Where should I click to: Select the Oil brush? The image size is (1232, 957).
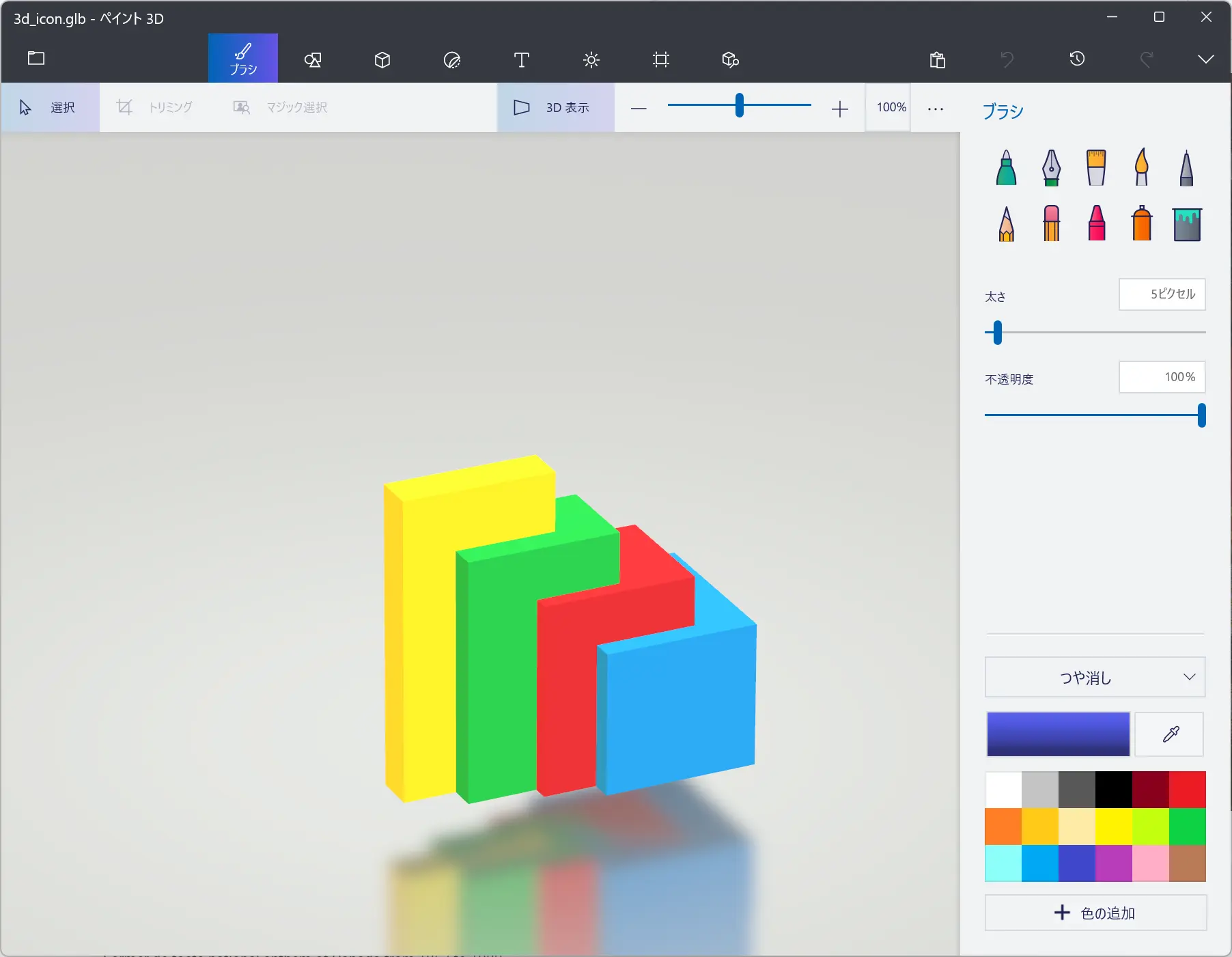click(1096, 168)
